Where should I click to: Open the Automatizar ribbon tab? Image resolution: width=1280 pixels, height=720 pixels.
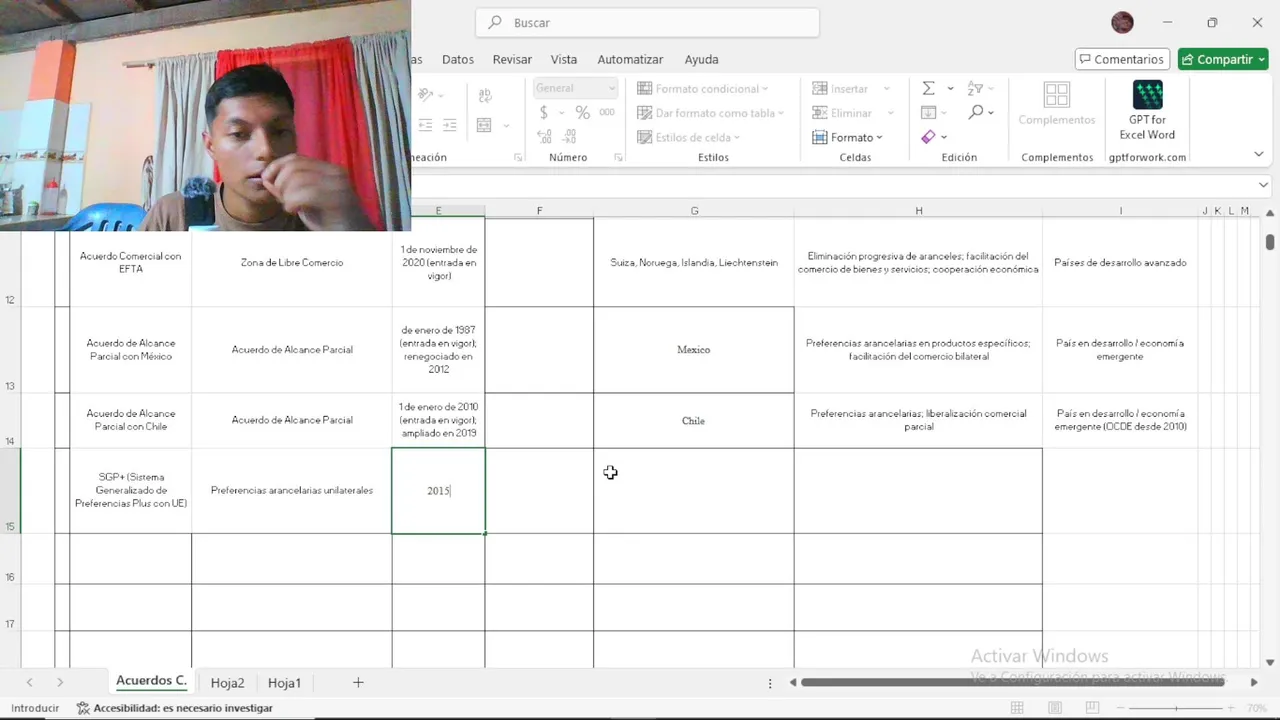630,59
